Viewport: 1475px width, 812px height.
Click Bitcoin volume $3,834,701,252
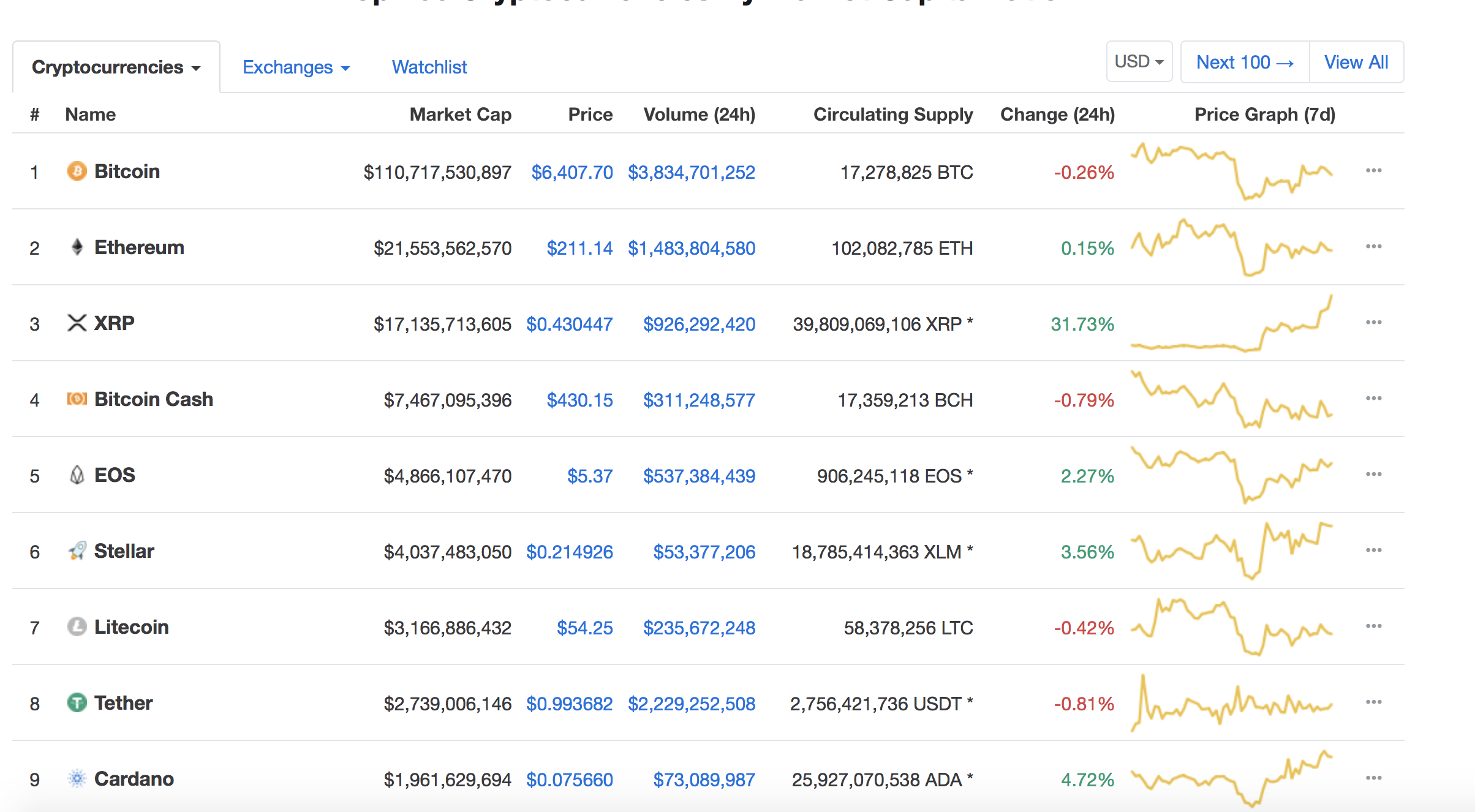point(692,172)
